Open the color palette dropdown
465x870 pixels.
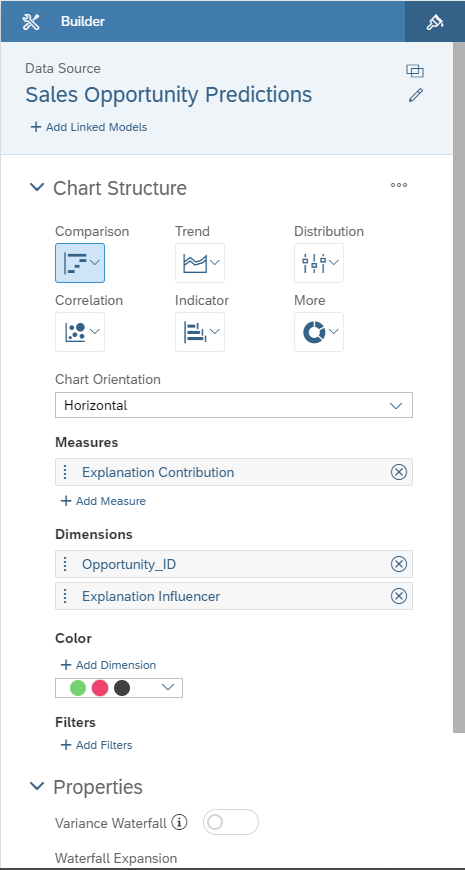tap(119, 688)
